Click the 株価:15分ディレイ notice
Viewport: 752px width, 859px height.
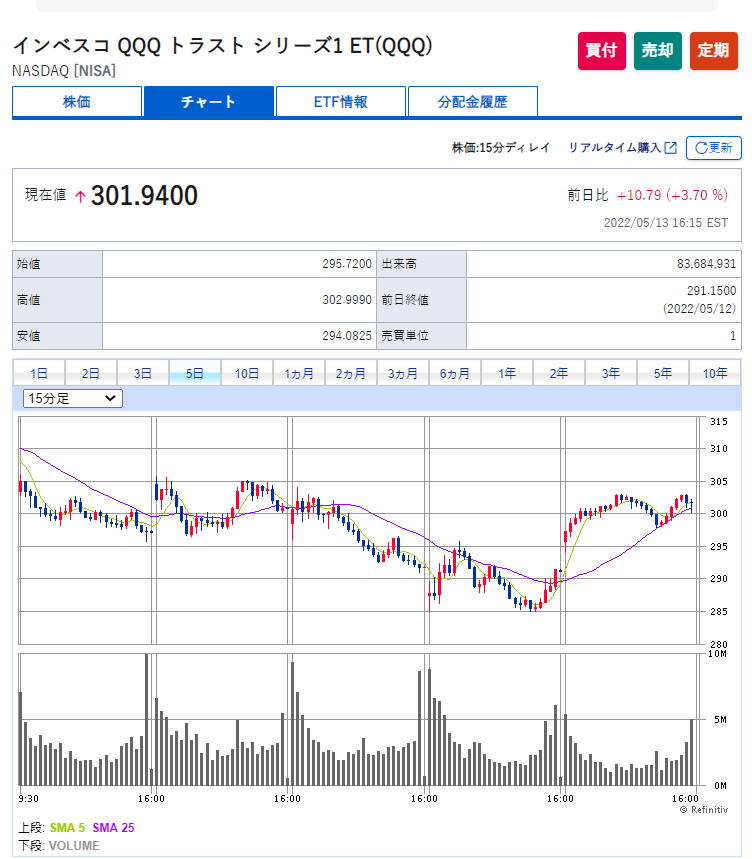point(500,147)
